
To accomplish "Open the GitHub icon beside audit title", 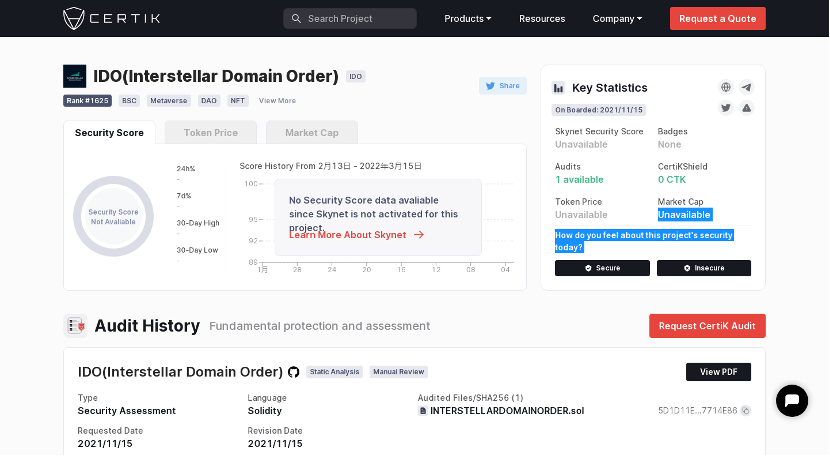I will point(294,372).
